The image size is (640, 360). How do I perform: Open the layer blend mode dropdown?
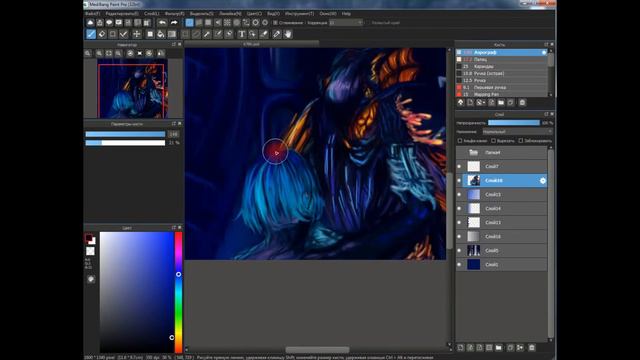(517, 131)
